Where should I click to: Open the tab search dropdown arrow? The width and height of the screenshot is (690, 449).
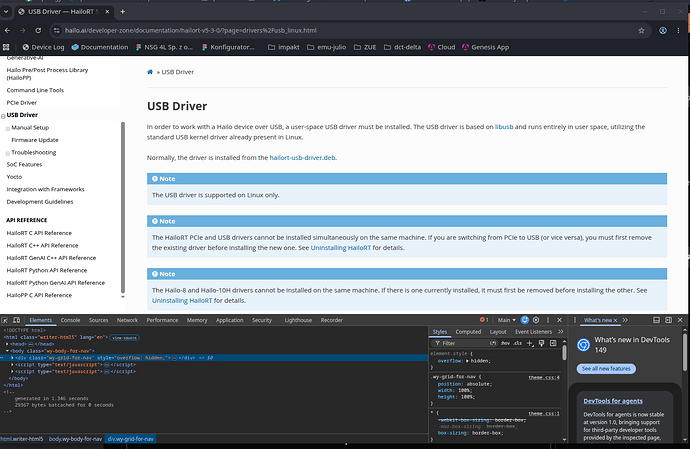pyautogui.click(x=6, y=12)
